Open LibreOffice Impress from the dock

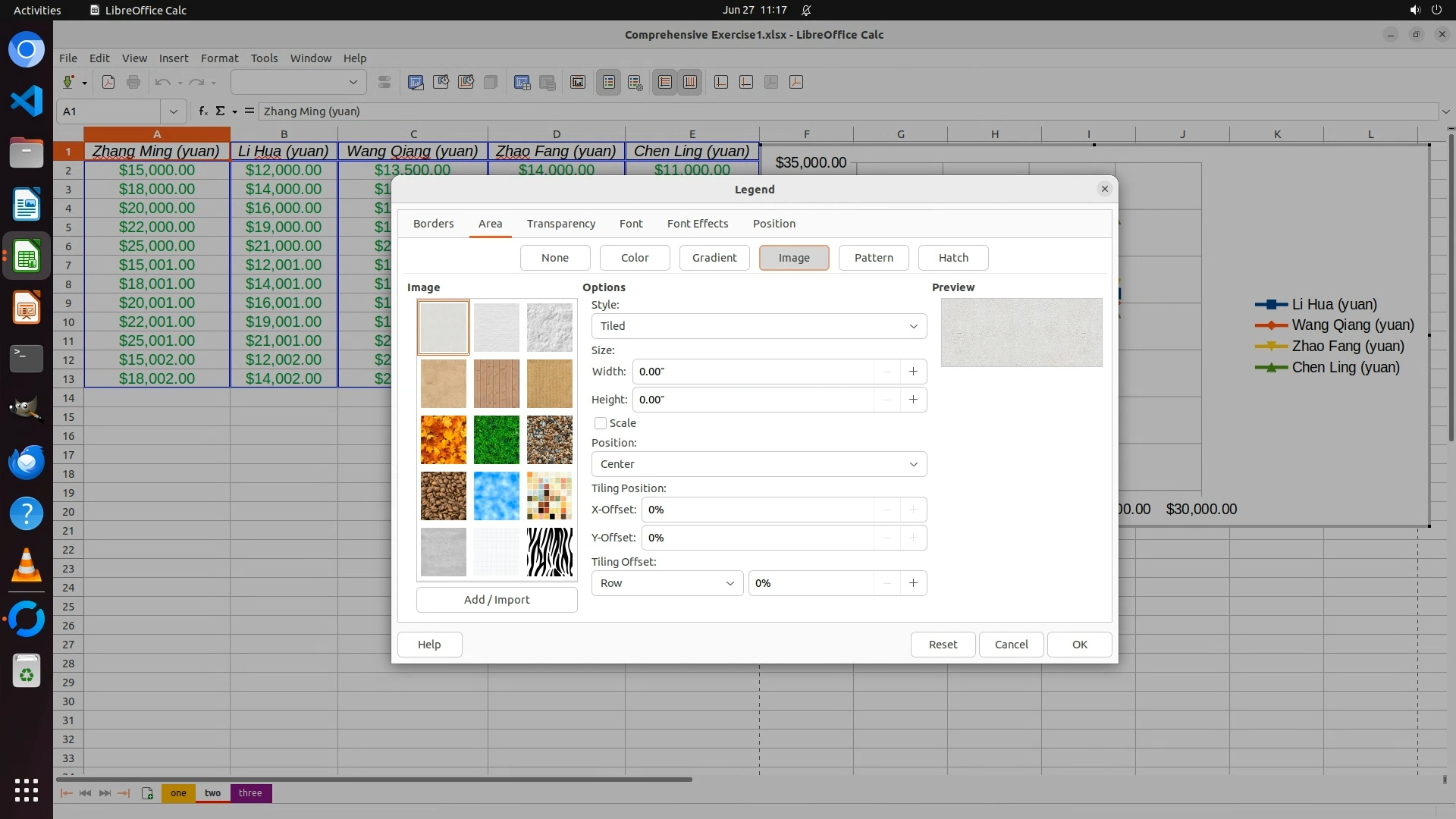[x=27, y=308]
